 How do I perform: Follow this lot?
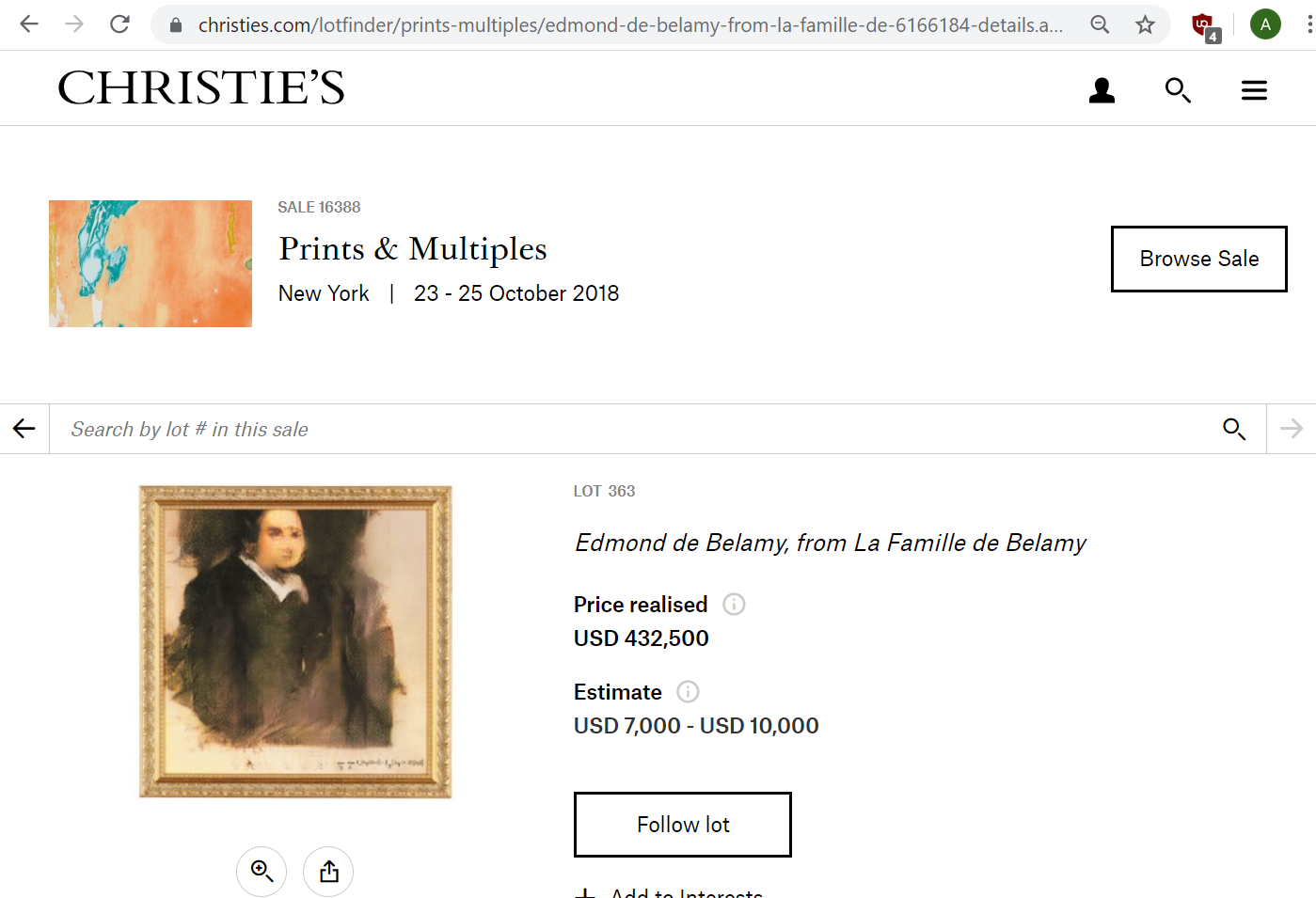click(683, 825)
